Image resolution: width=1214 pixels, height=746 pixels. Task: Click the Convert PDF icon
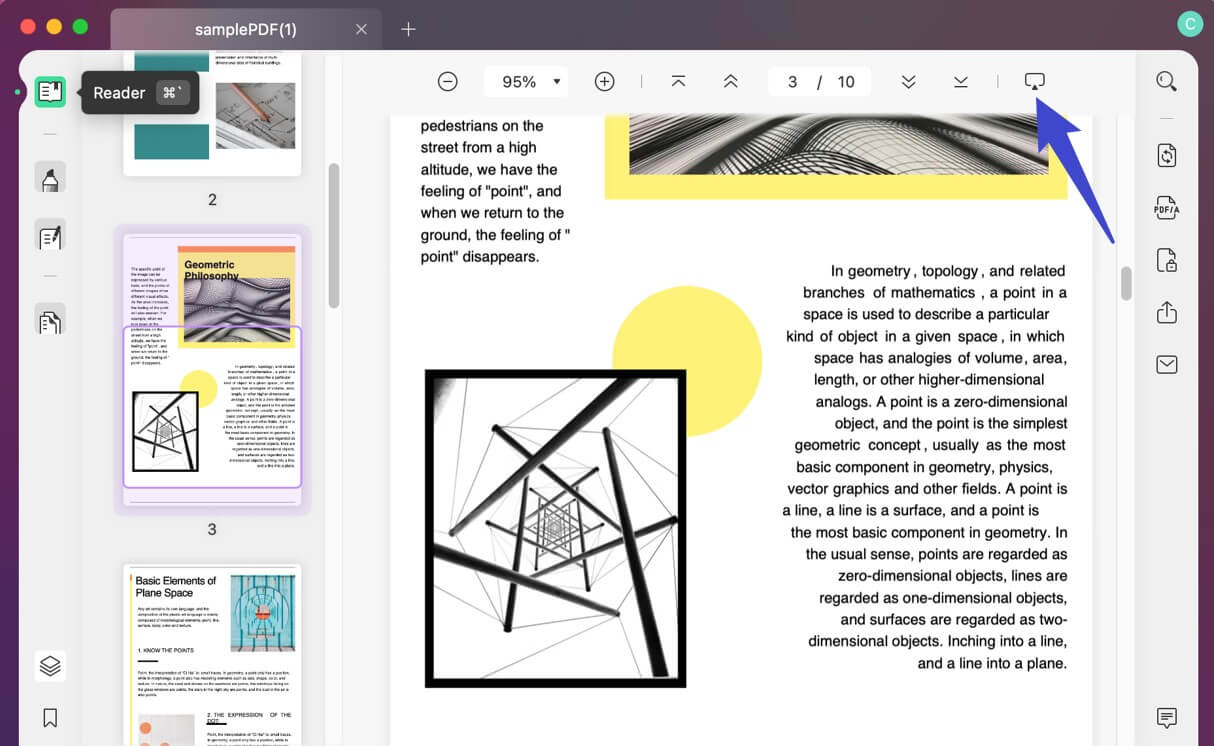click(x=1165, y=155)
